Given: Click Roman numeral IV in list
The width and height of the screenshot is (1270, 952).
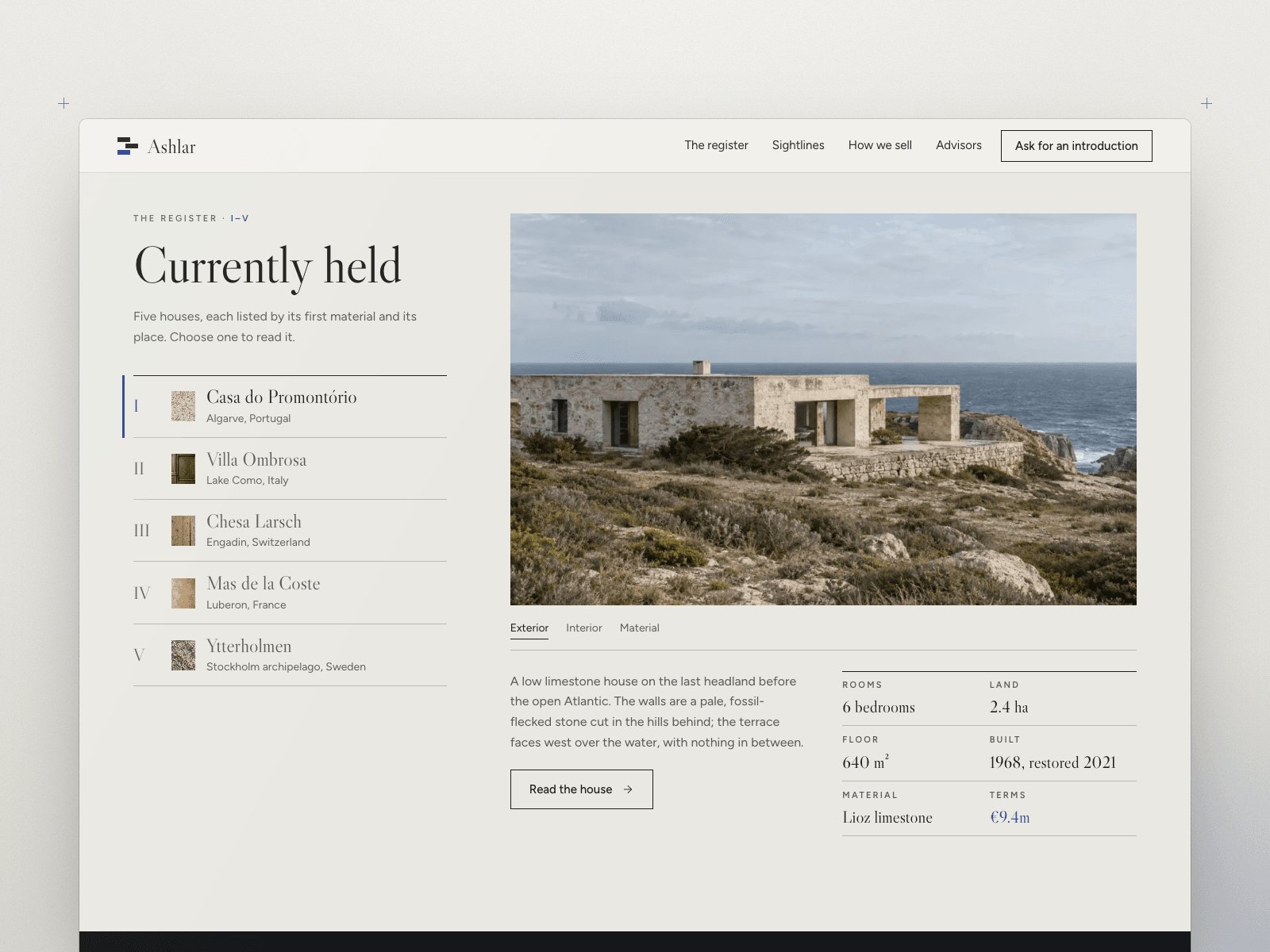Looking at the screenshot, I should [142, 593].
